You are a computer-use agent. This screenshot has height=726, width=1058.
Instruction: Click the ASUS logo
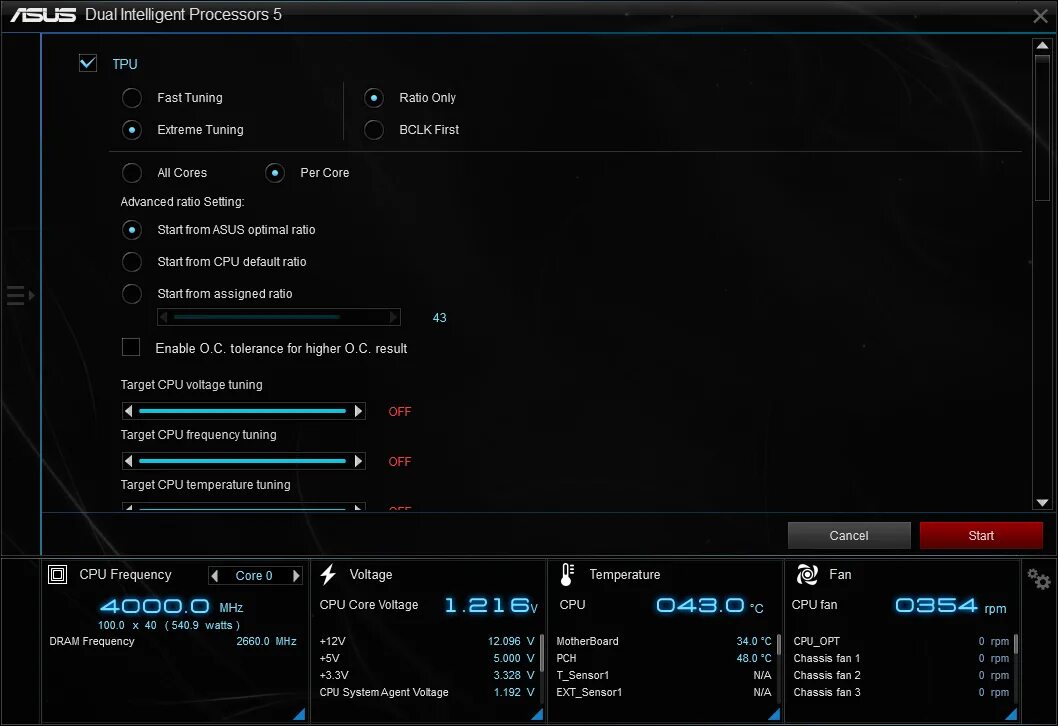pyautogui.click(x=43, y=14)
